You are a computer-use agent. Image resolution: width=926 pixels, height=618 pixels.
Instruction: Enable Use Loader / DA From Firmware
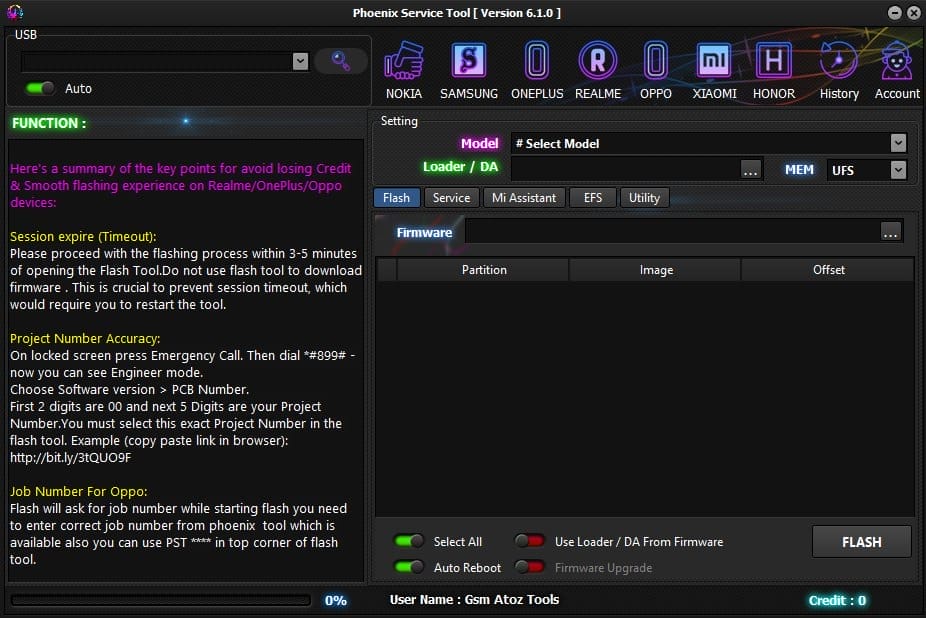coord(529,540)
